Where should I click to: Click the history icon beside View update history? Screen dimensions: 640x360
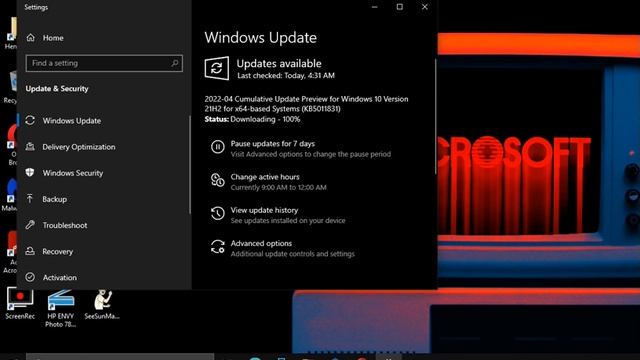click(x=218, y=213)
